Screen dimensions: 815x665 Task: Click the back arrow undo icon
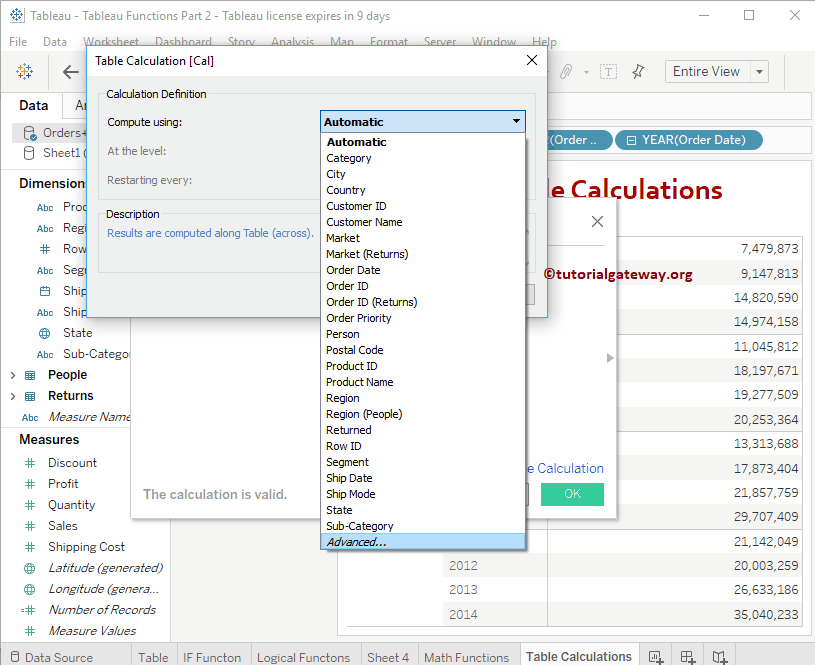click(x=71, y=72)
